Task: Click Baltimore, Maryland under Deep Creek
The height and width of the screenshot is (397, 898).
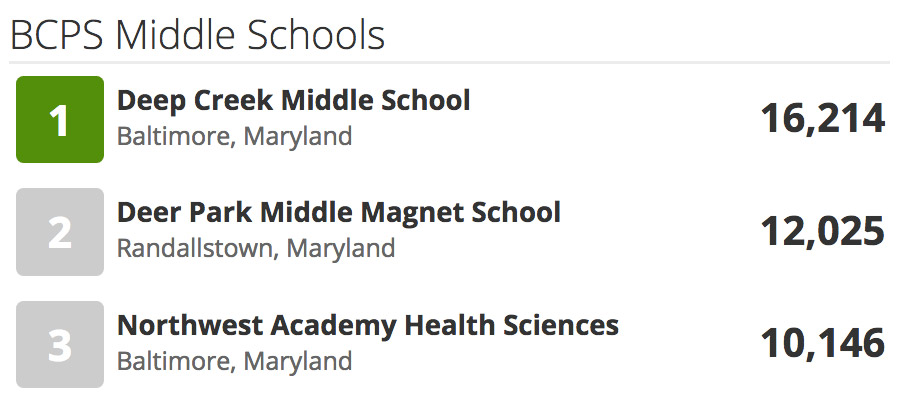Action: pos(235,136)
